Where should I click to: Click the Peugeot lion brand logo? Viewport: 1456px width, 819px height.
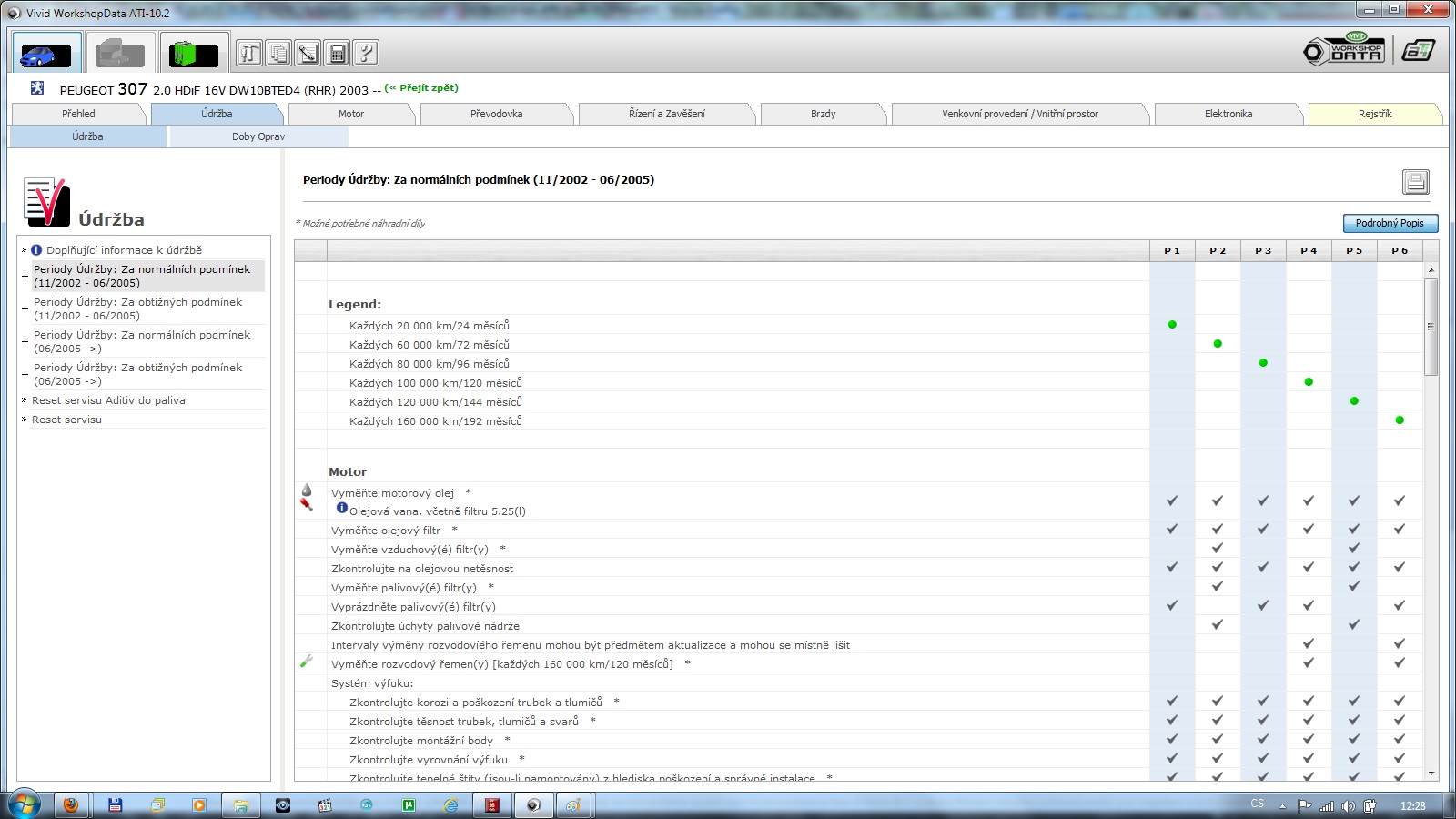(x=37, y=88)
